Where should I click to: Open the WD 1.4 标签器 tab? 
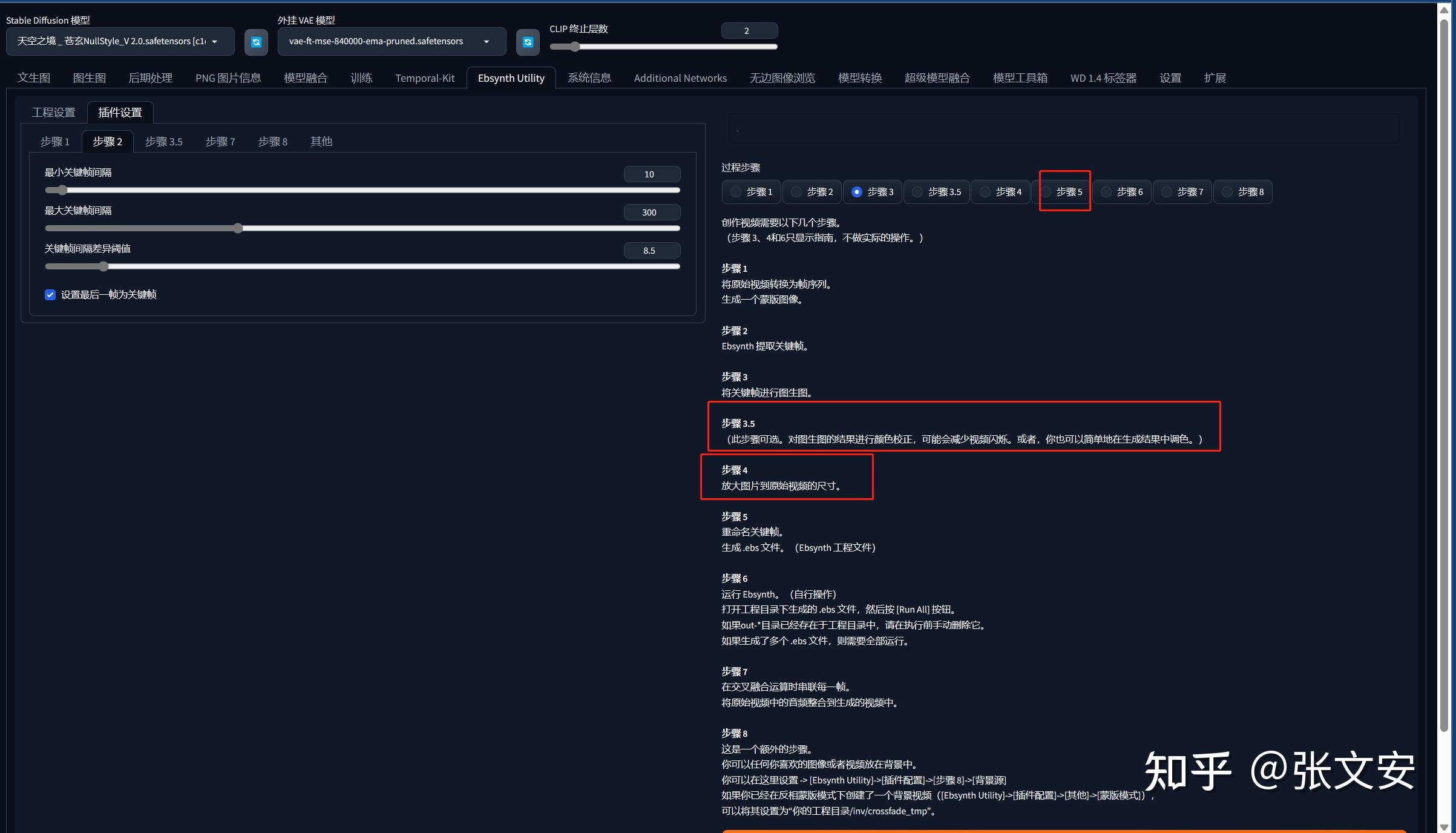1103,77
